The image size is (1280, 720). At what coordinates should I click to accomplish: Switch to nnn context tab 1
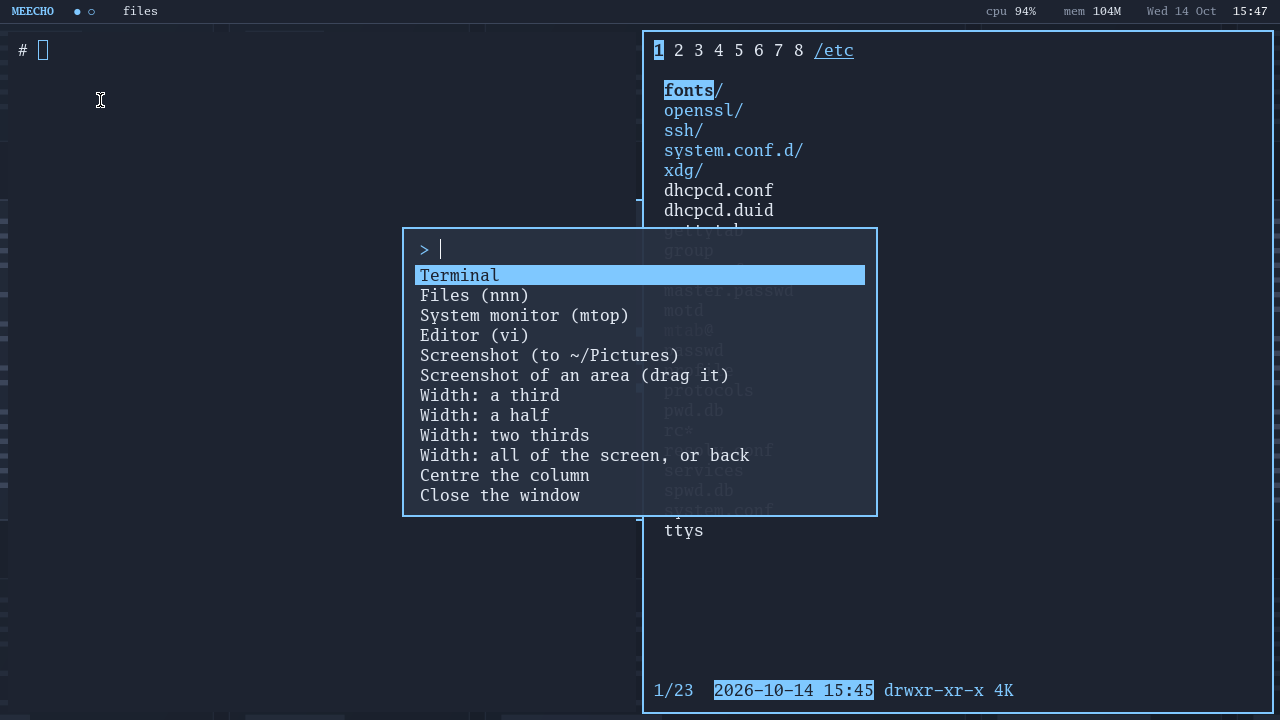click(659, 51)
